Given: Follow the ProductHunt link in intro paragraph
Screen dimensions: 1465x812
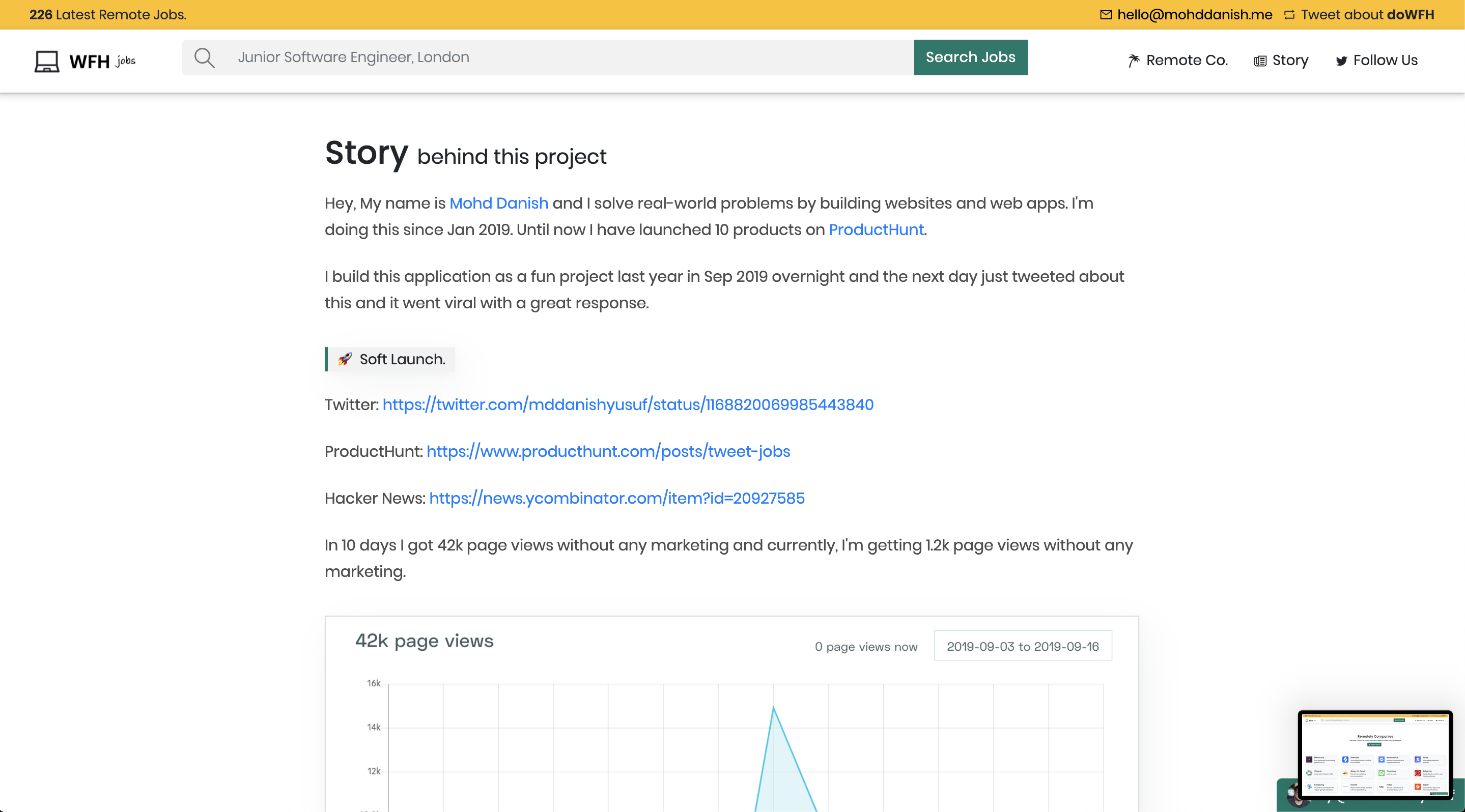Looking at the screenshot, I should coord(876,229).
